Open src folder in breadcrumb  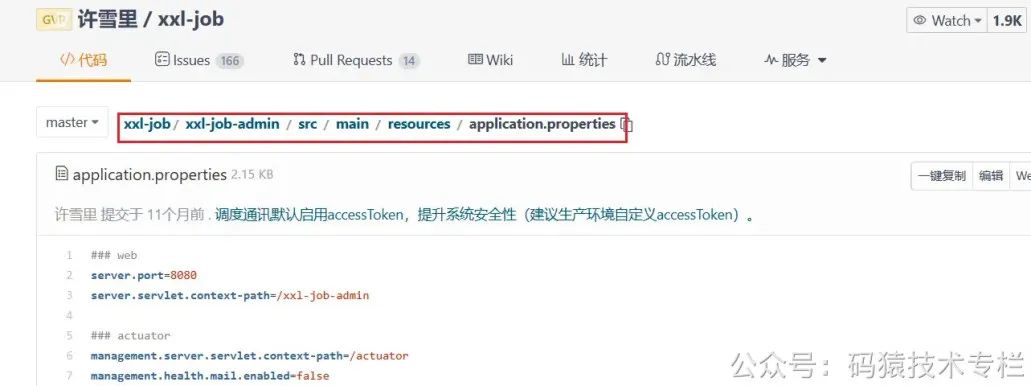[307, 124]
